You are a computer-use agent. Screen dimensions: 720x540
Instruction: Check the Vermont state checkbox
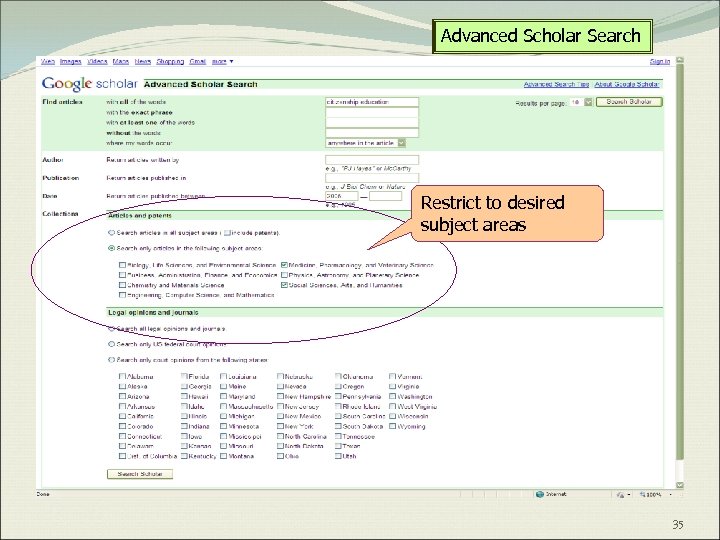[393, 377]
